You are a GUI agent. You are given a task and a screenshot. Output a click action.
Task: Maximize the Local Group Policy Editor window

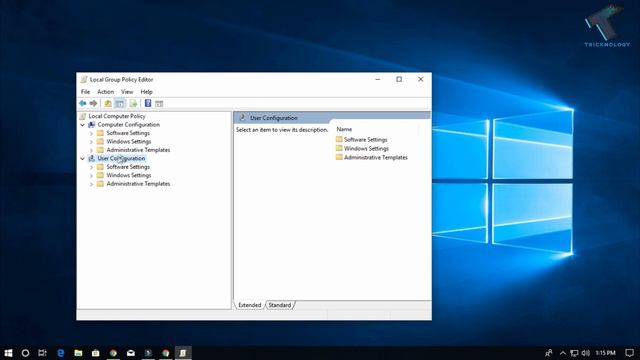click(399, 79)
